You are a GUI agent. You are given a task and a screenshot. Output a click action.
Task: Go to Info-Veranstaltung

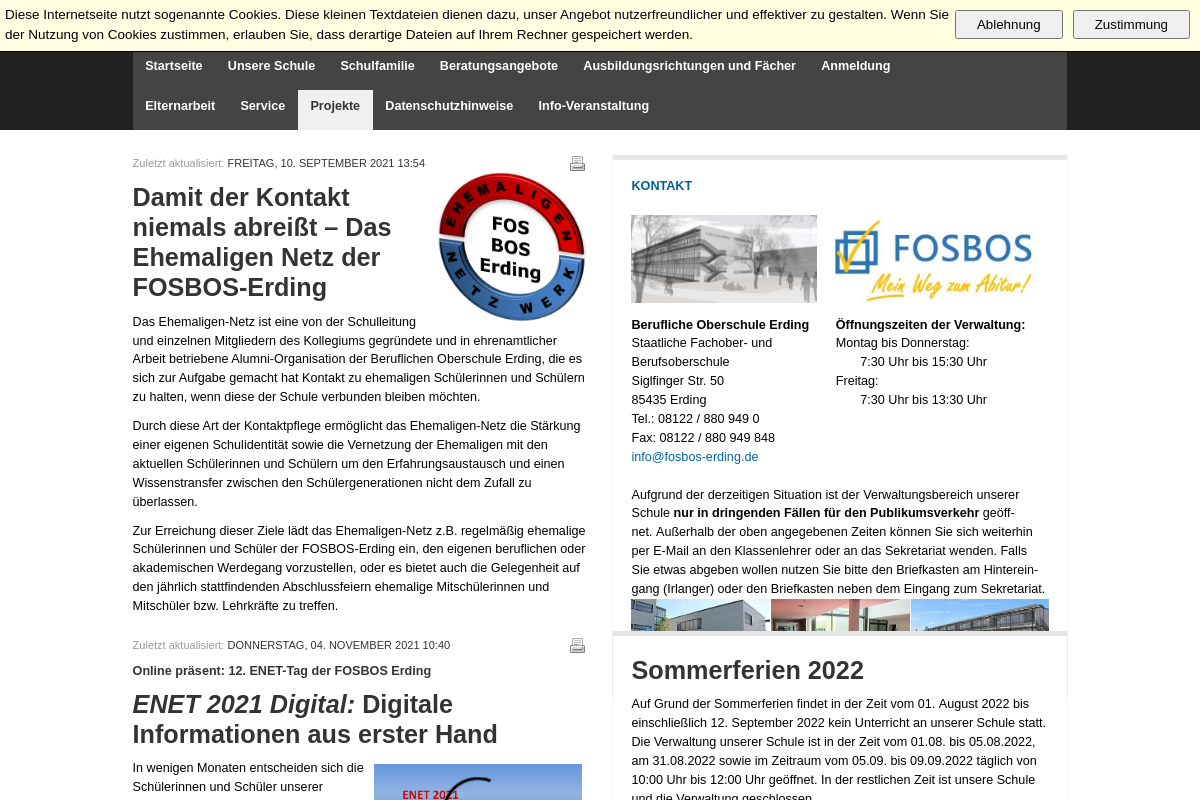(x=594, y=106)
